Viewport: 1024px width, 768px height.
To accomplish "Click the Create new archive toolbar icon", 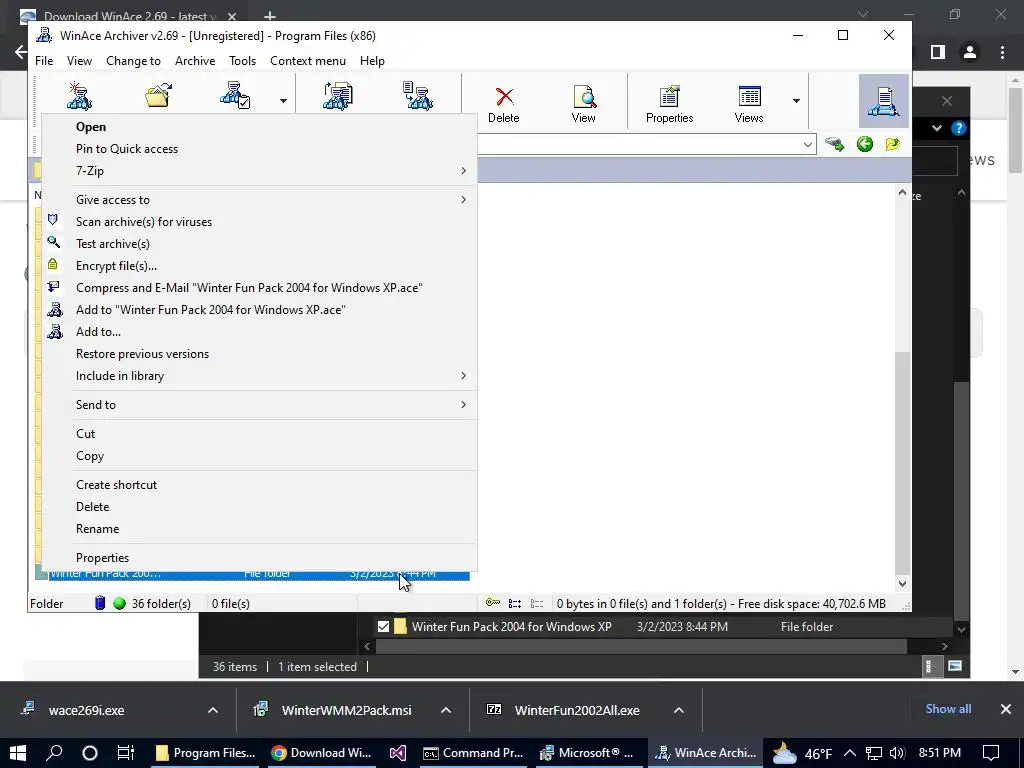I will tap(80, 96).
